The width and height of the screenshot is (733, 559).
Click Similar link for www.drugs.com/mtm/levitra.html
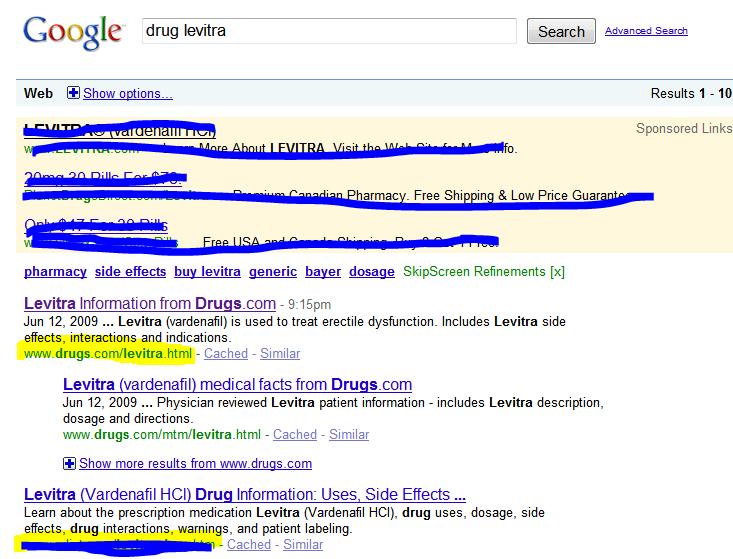[349, 435]
